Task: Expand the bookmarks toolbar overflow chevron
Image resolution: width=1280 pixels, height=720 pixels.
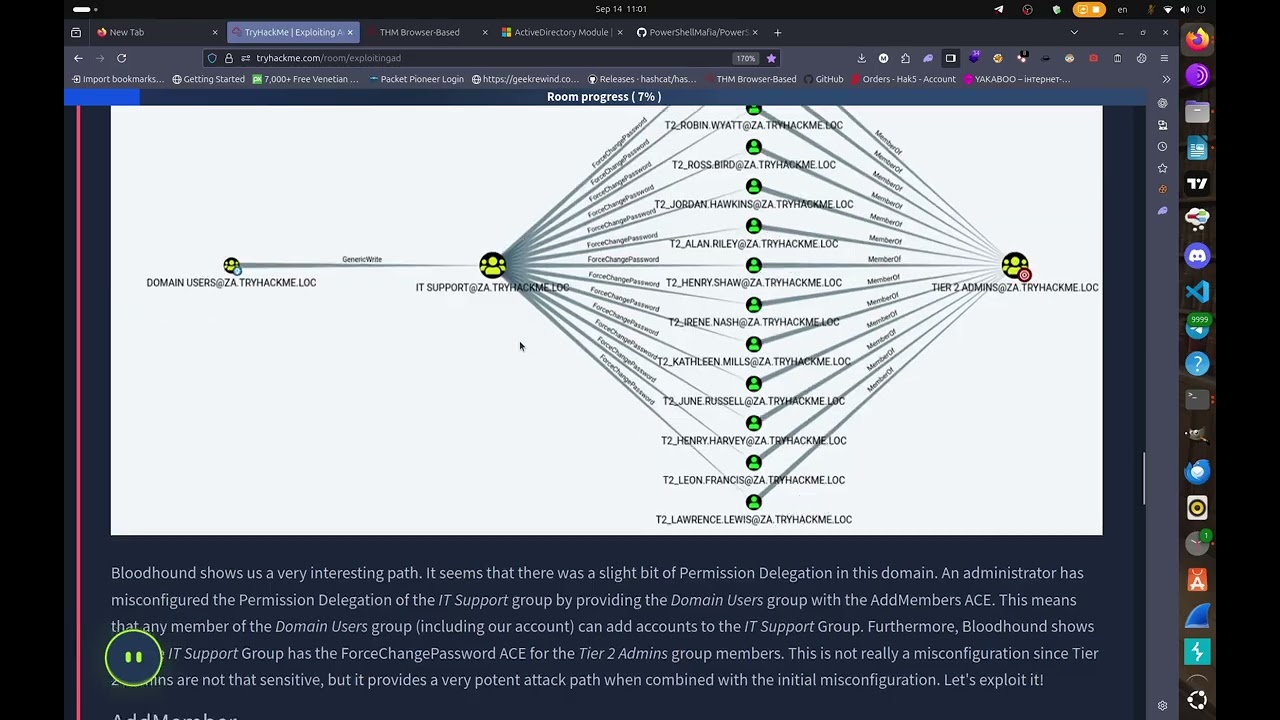Action: [1165, 79]
